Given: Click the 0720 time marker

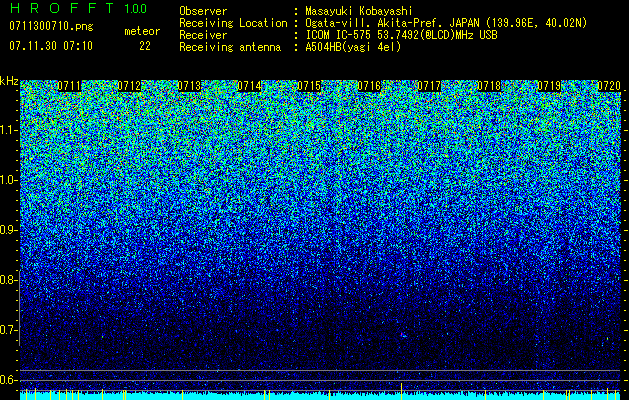Looking at the screenshot, I should pyautogui.click(x=609, y=86).
